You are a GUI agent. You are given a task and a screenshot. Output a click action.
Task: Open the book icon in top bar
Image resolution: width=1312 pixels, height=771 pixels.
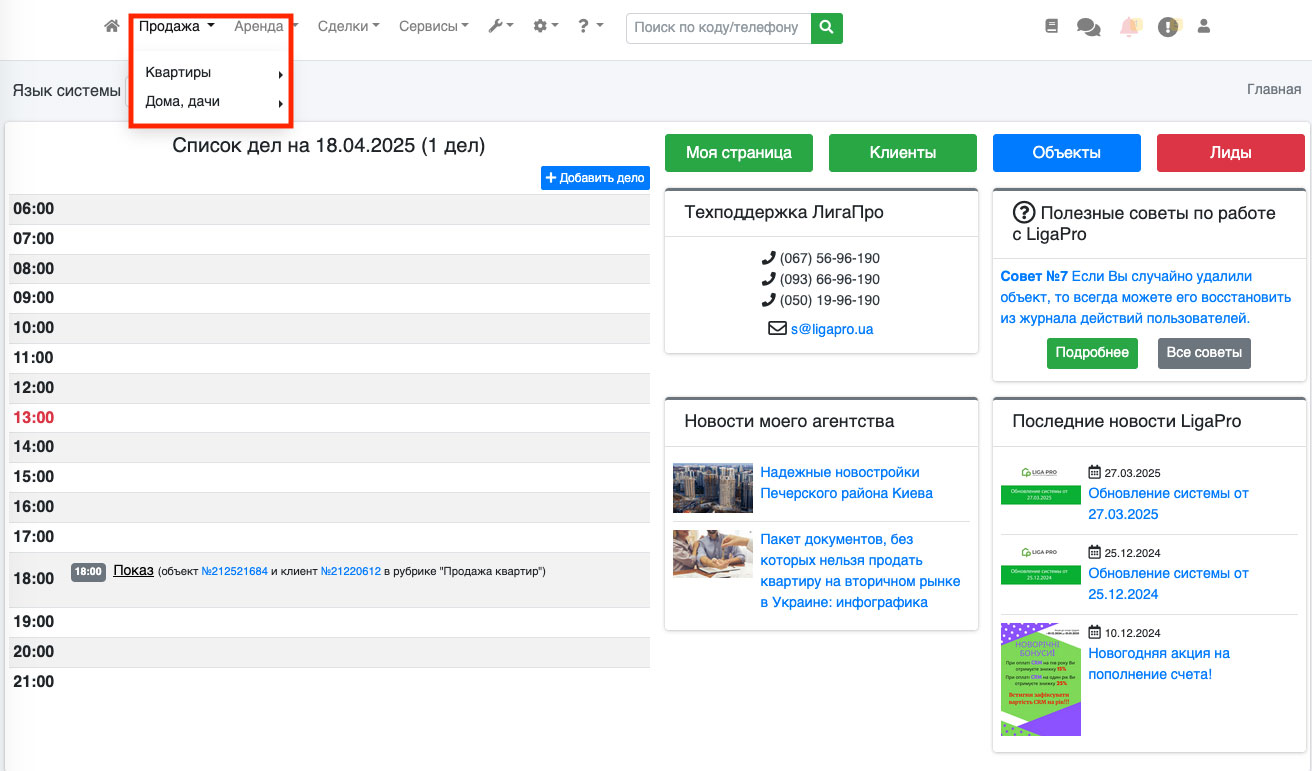click(x=1051, y=27)
